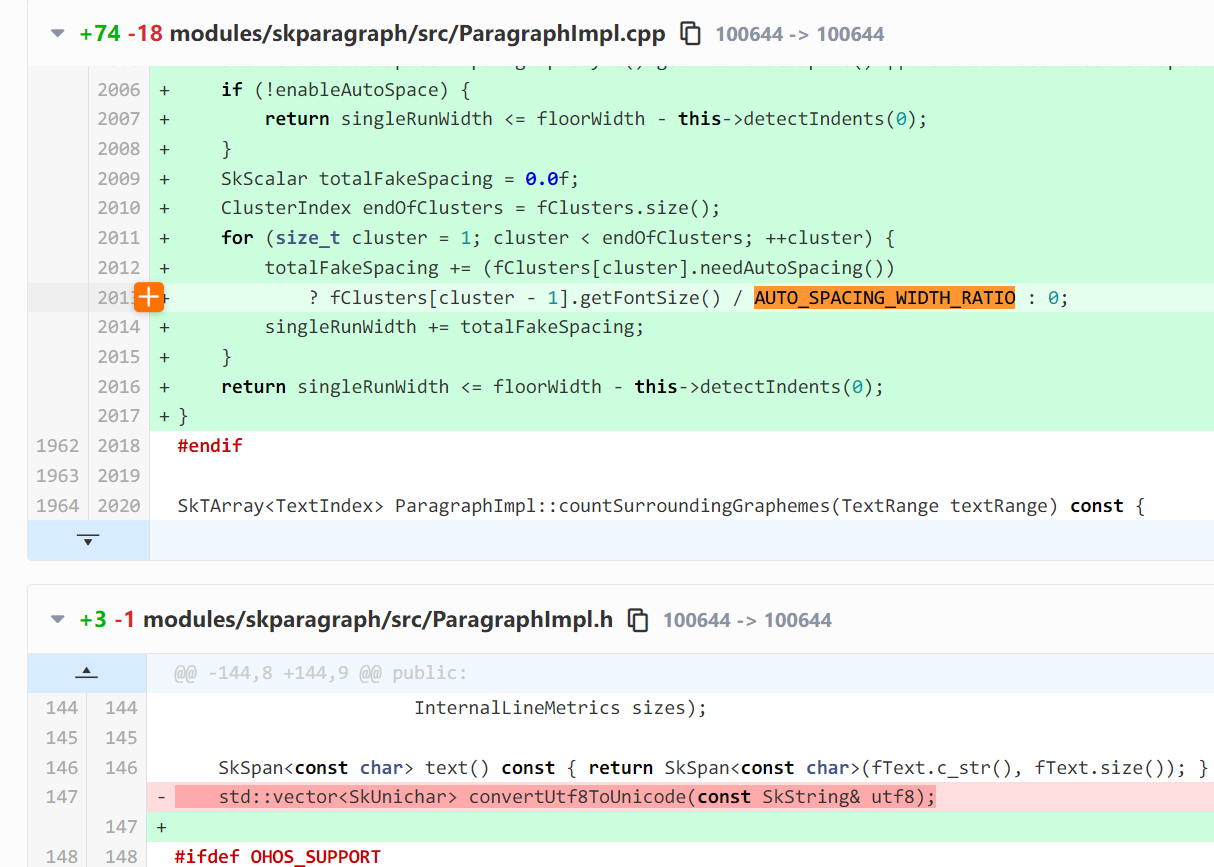The height and width of the screenshot is (867, 1214).
Task: Click line number 2016
Action: coord(119,387)
